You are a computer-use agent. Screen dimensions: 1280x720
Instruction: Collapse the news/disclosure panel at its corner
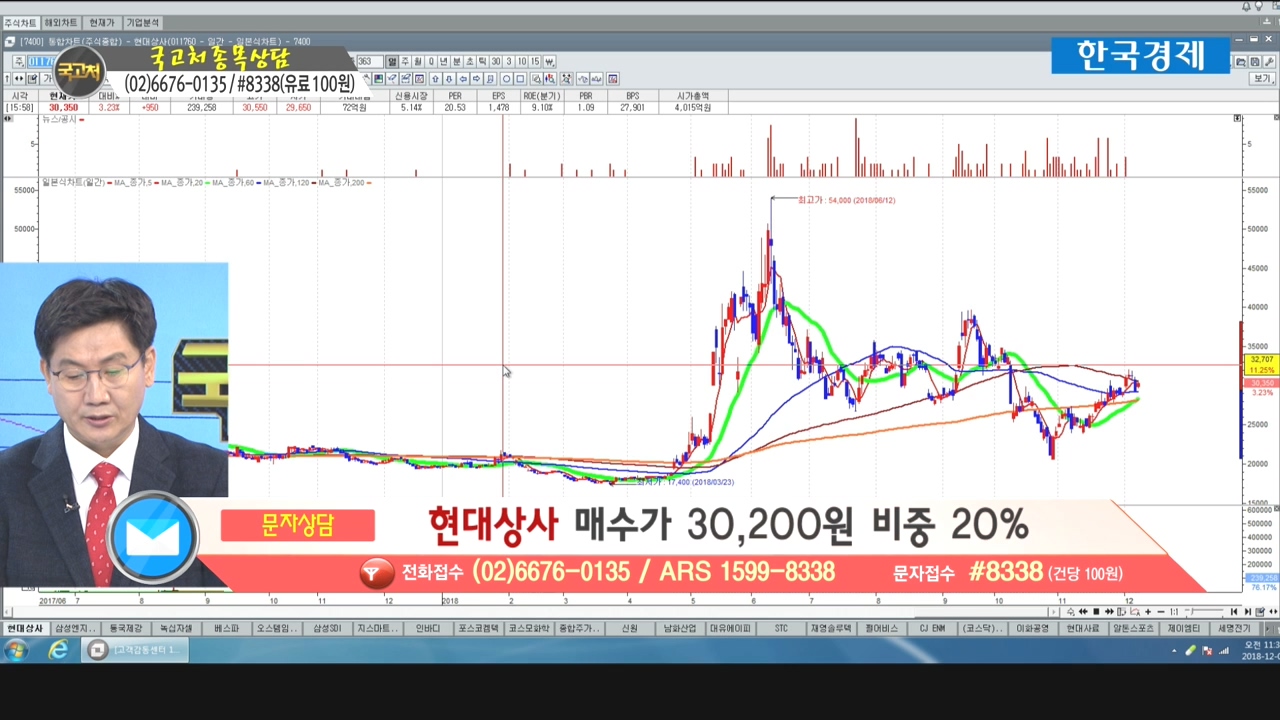[x=1237, y=119]
